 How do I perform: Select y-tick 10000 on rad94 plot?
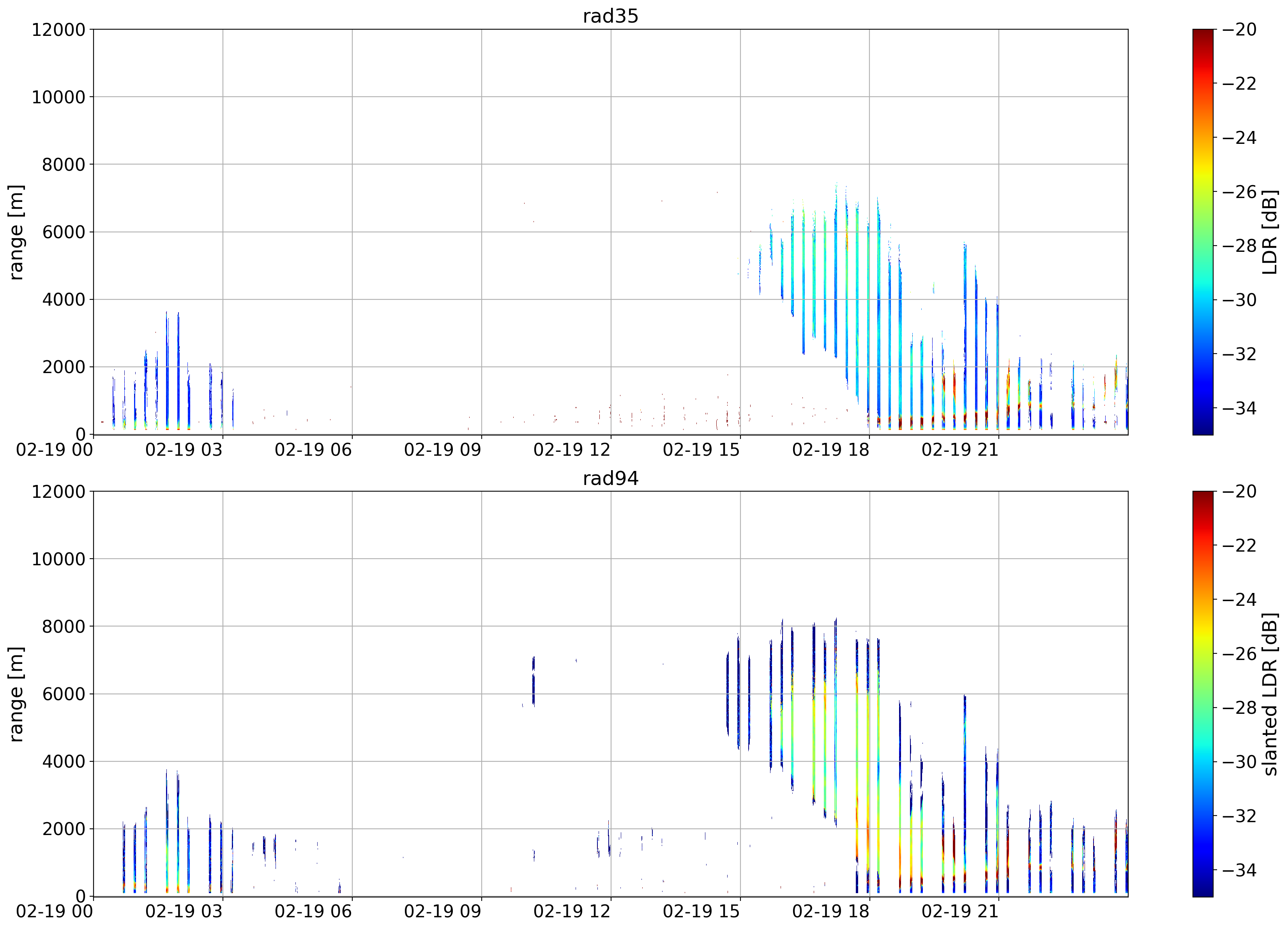click(x=58, y=559)
